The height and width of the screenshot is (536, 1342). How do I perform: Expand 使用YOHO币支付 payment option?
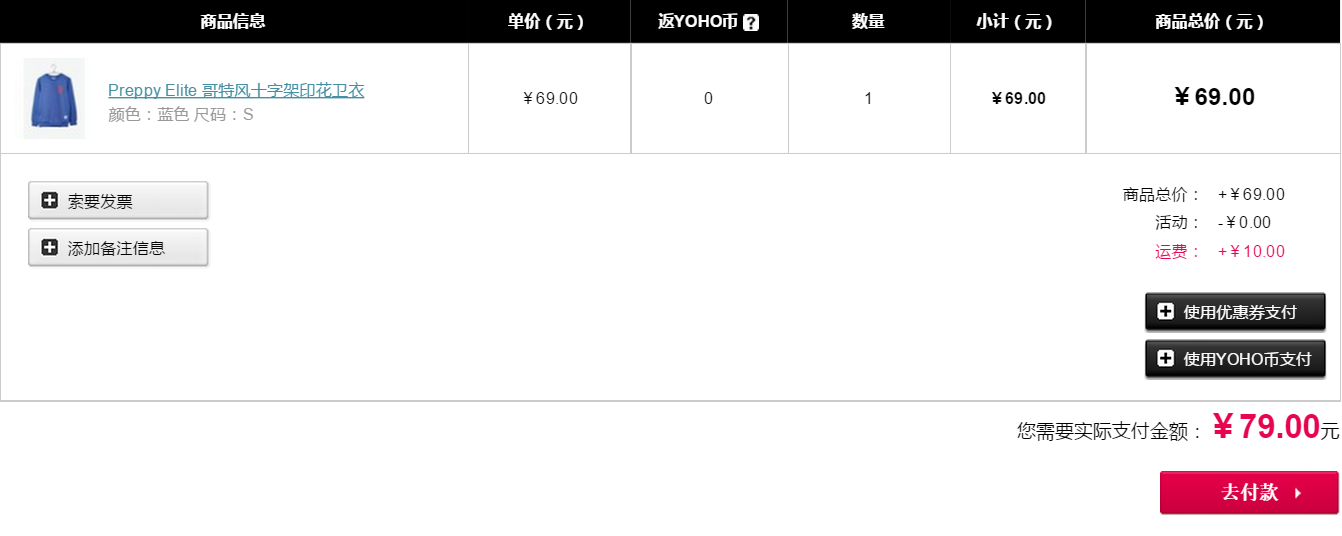coord(1235,359)
